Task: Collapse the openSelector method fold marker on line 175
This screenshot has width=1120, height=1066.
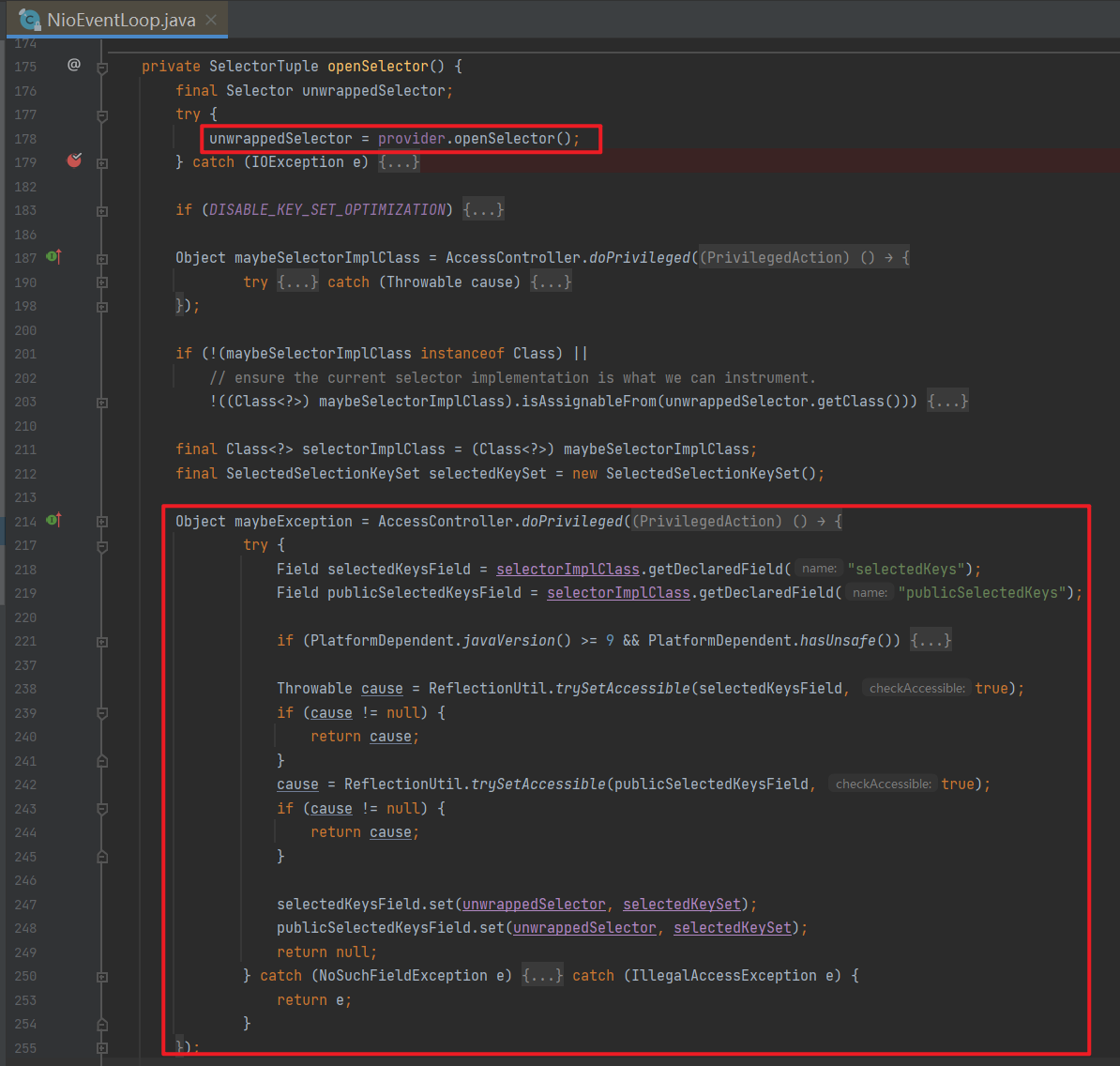Action: (x=102, y=68)
